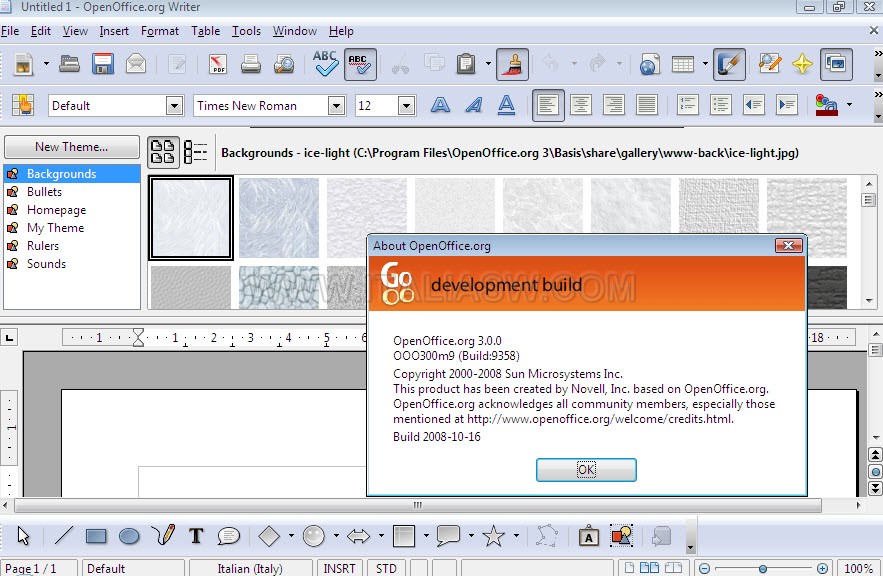The width and height of the screenshot is (883, 576).
Task: Select the Sounds gallery theme
Action: [x=72, y=264]
